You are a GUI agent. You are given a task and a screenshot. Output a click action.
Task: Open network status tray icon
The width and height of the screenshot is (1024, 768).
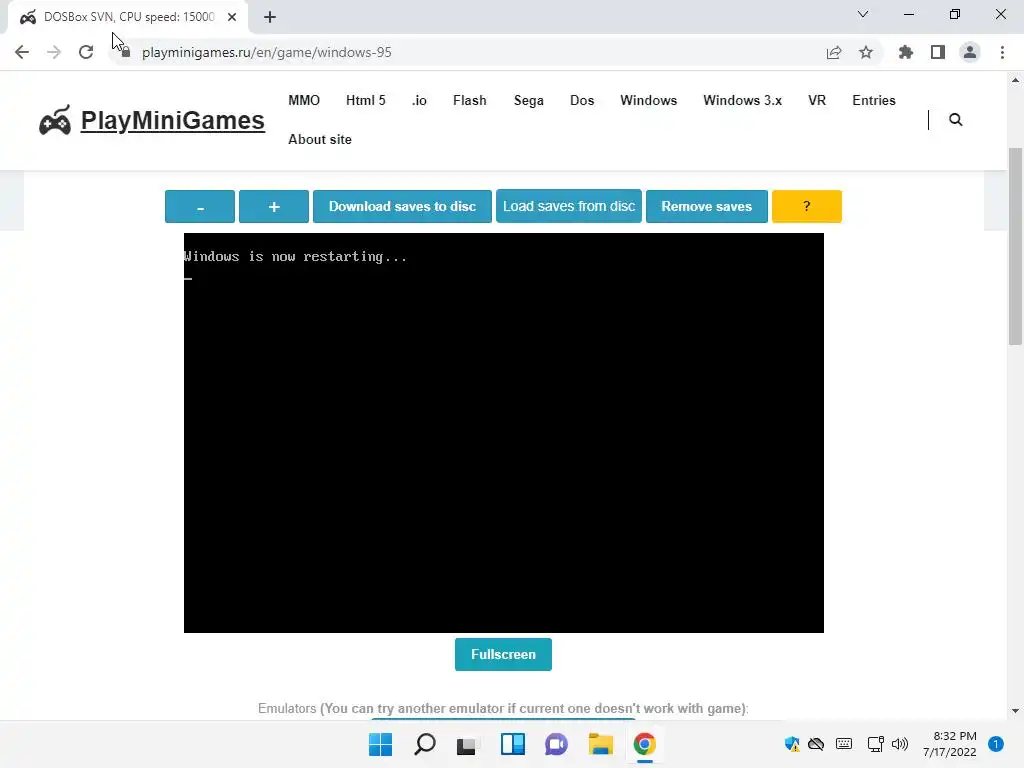click(875, 744)
